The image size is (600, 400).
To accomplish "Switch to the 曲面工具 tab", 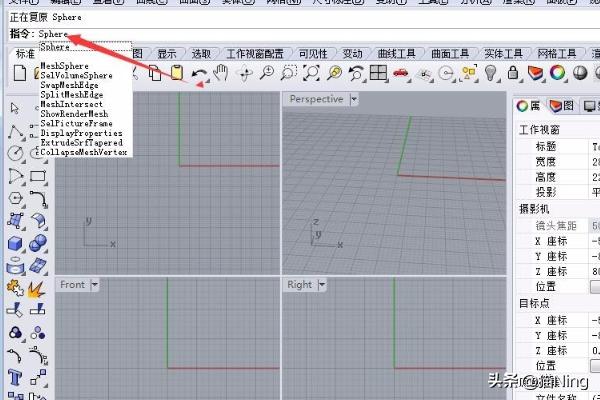I will click(450, 54).
